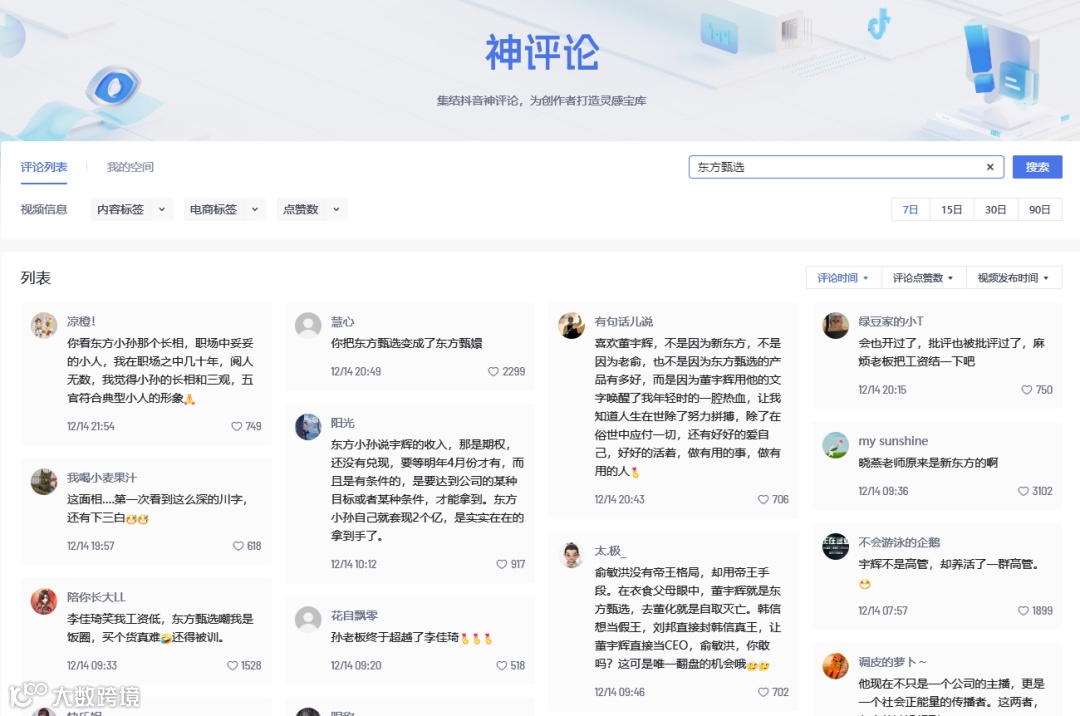1080x716 pixels.
Task: Open username link my sunshine
Action: pos(893,441)
